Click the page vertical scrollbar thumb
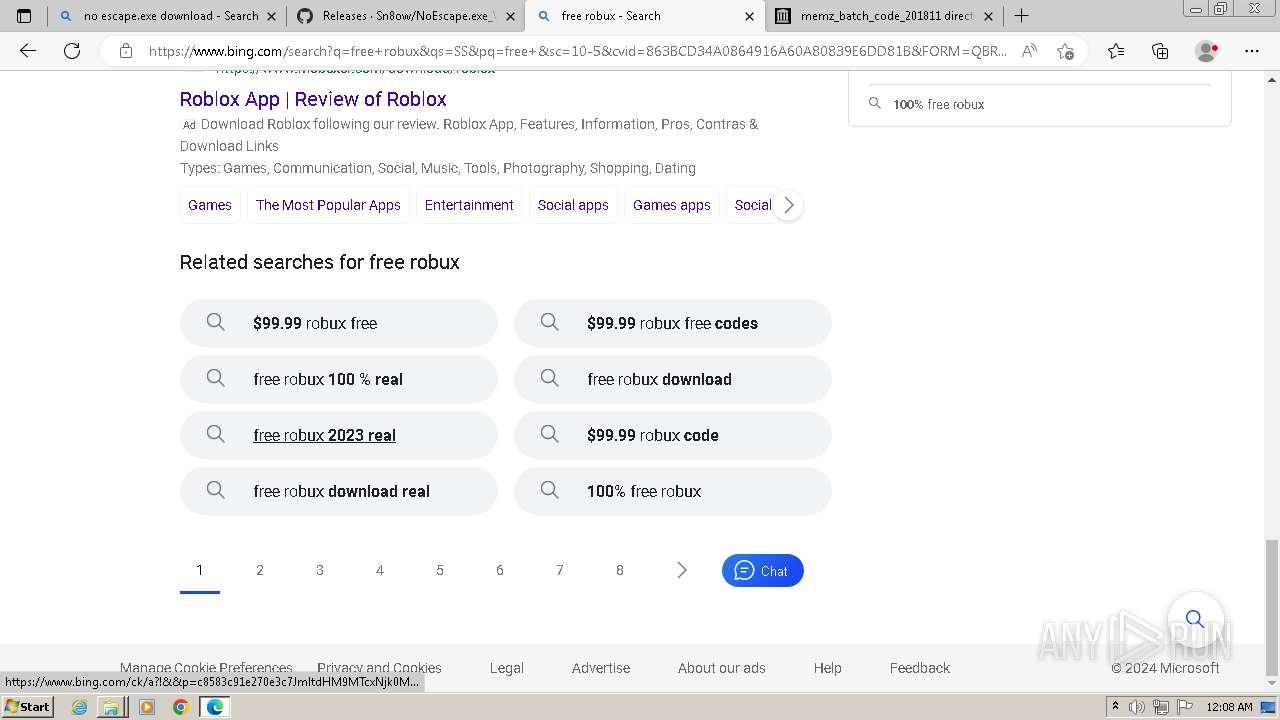 1271,608
